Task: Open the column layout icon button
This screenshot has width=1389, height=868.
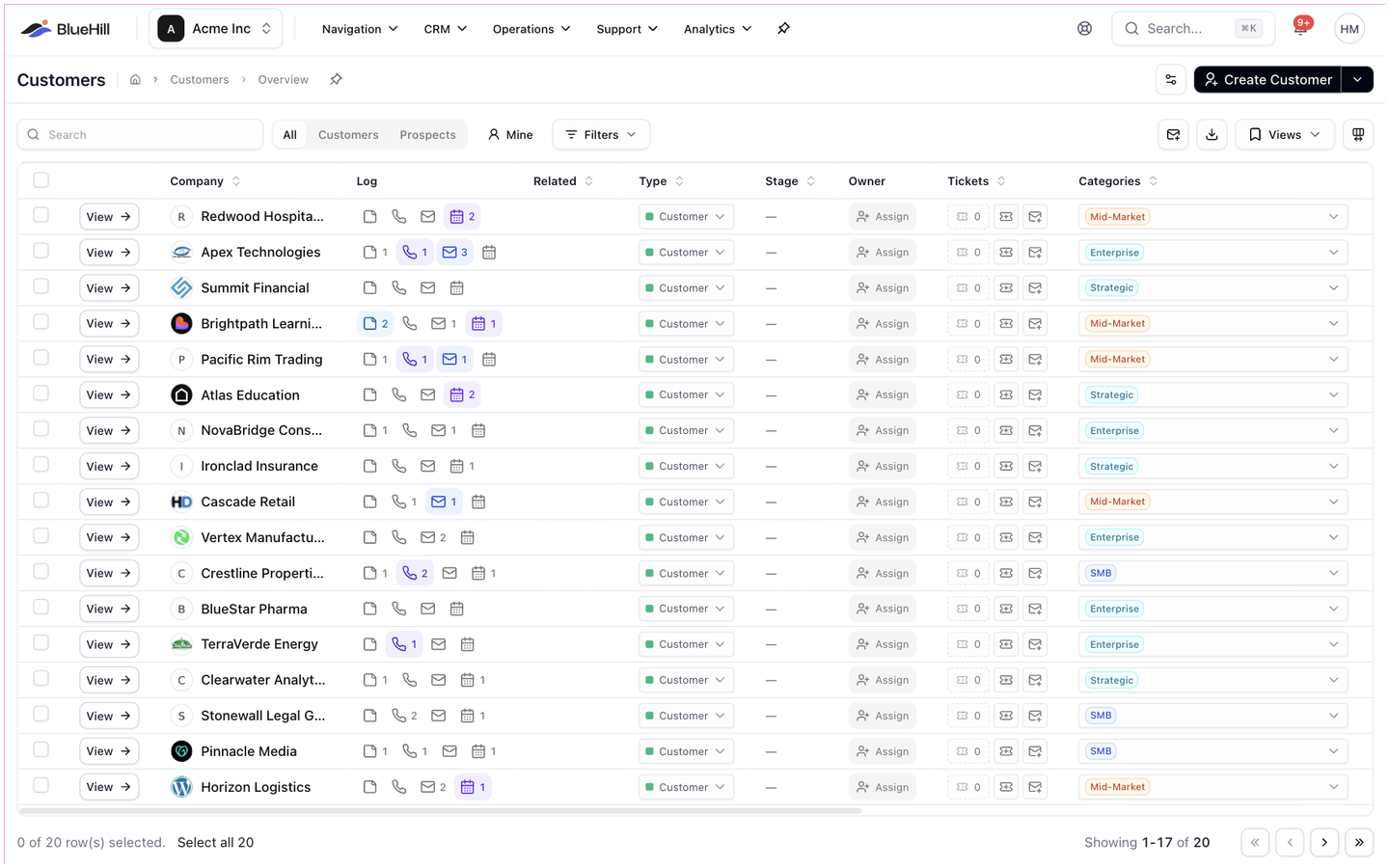Action: (x=1358, y=135)
